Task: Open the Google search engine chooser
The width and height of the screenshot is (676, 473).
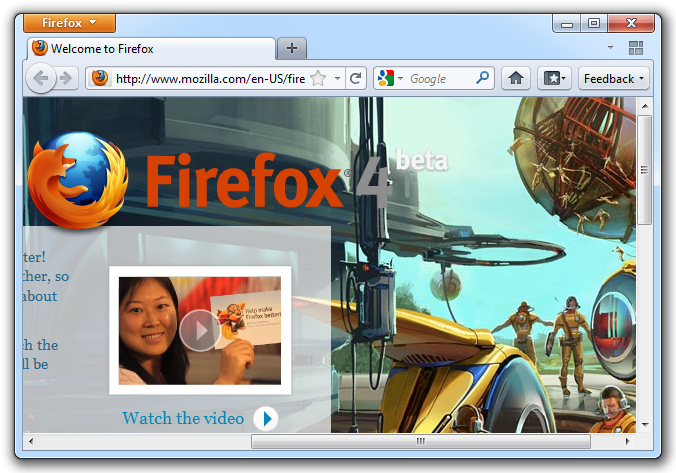Action: [x=391, y=78]
